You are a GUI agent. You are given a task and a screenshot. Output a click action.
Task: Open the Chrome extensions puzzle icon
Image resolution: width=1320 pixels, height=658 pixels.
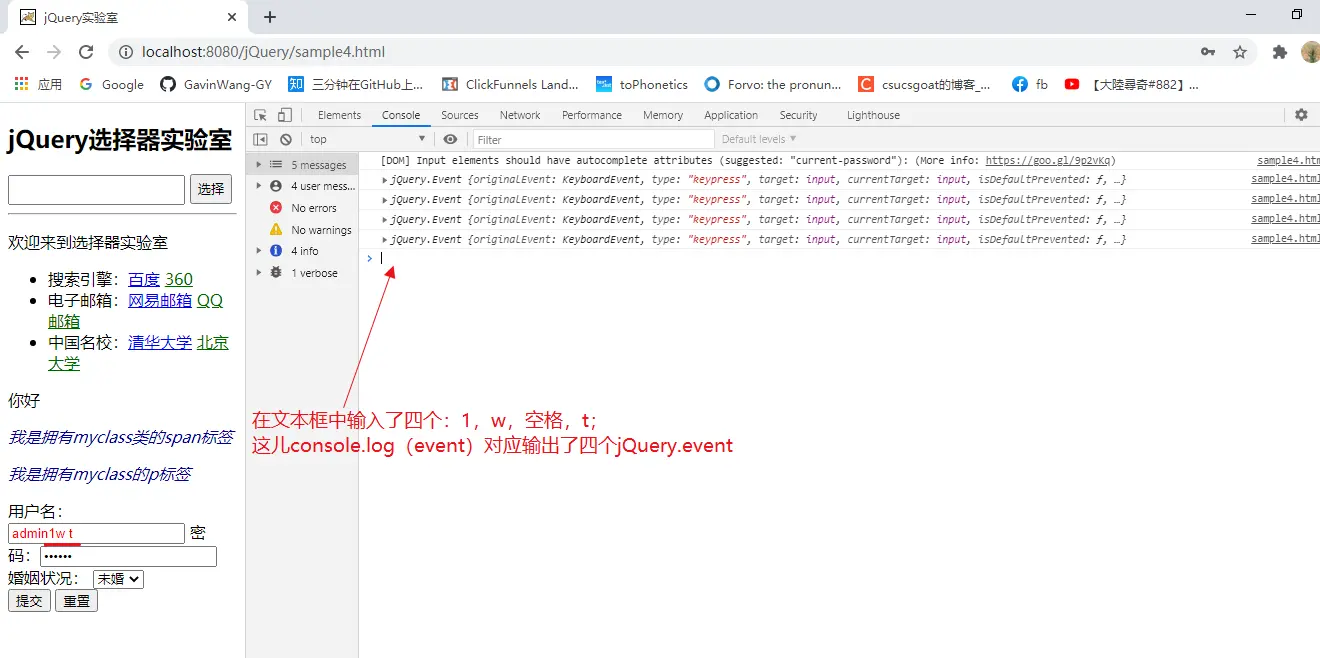pyautogui.click(x=1279, y=52)
